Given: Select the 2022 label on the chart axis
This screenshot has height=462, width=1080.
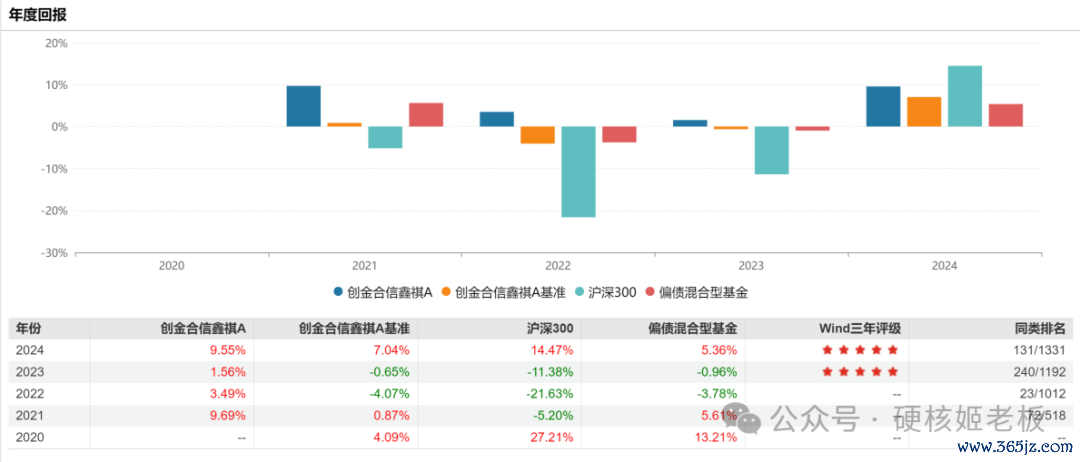Looking at the screenshot, I should tap(558, 266).
